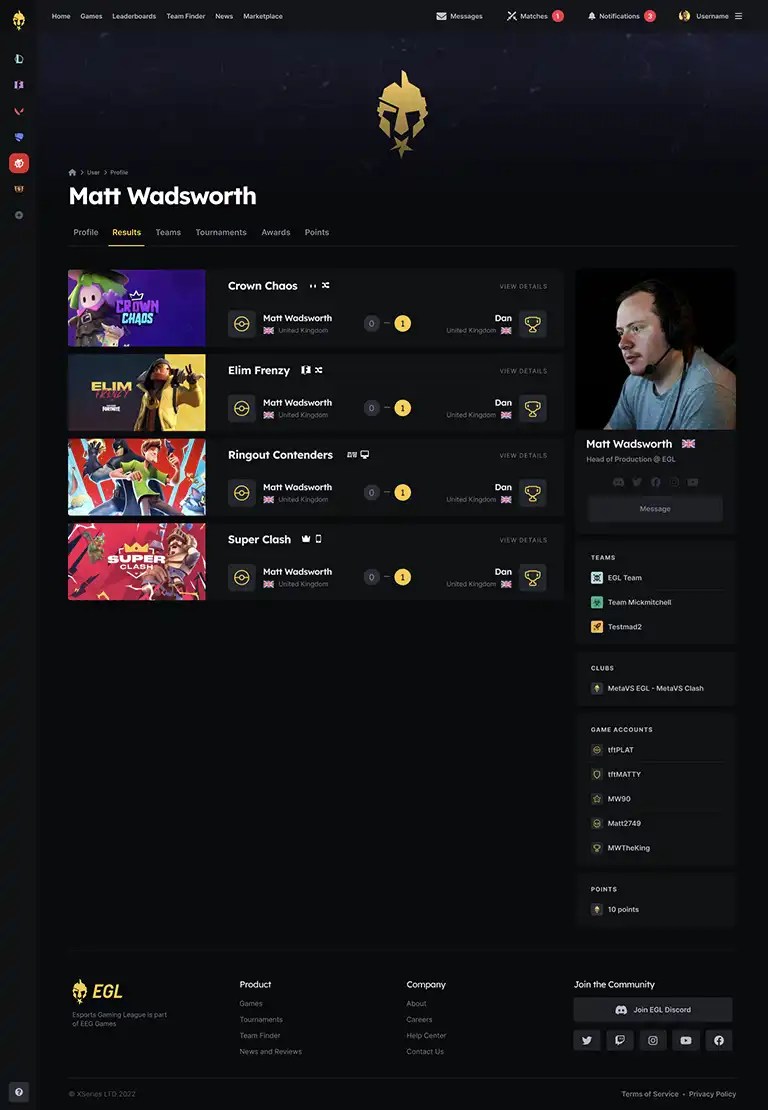Open the Messages envelope icon
This screenshot has width=768, height=1110.
(x=441, y=16)
